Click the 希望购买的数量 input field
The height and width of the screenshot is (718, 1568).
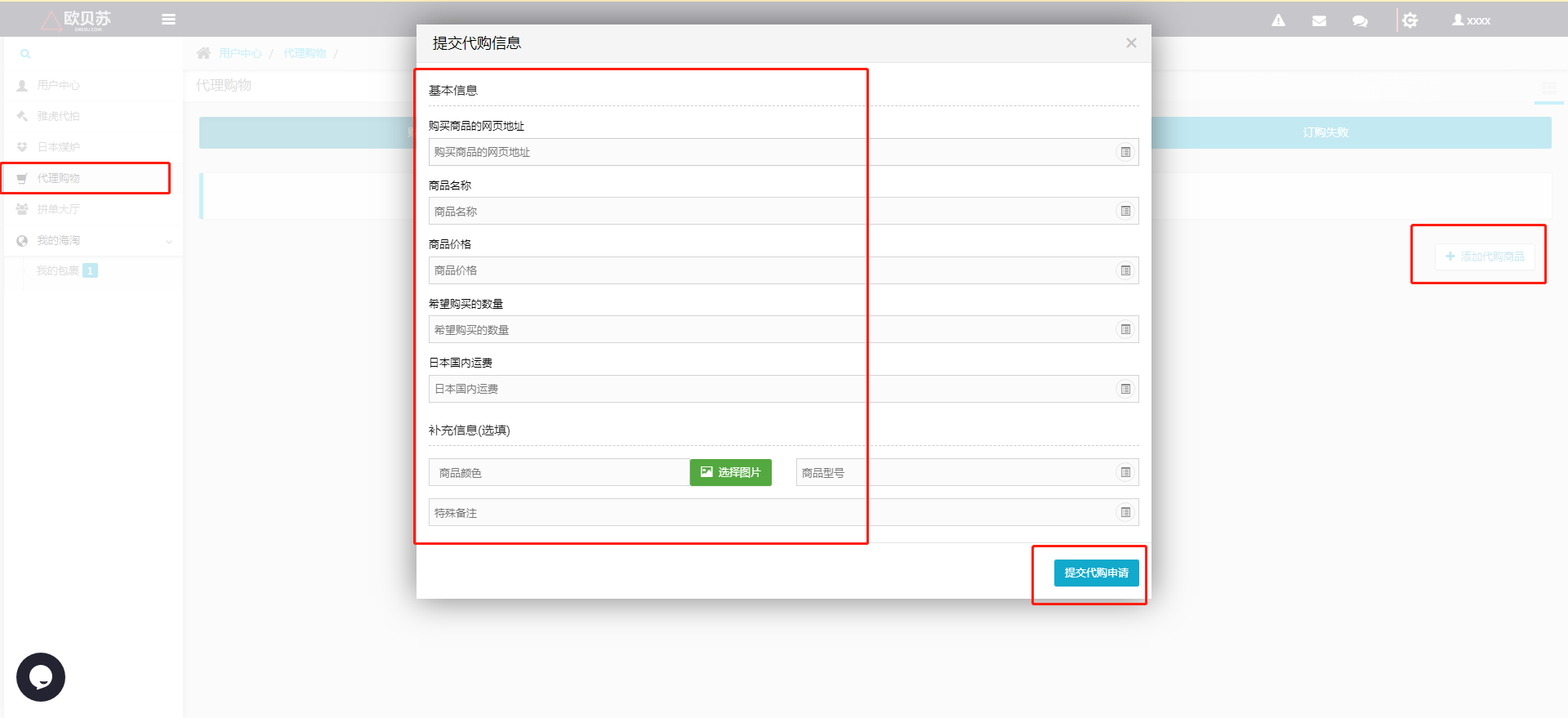click(x=783, y=329)
